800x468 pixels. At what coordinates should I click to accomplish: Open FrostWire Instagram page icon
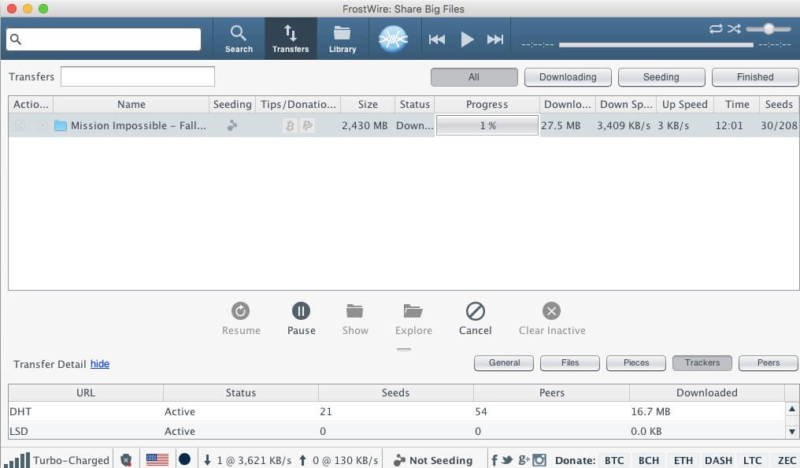point(539,460)
